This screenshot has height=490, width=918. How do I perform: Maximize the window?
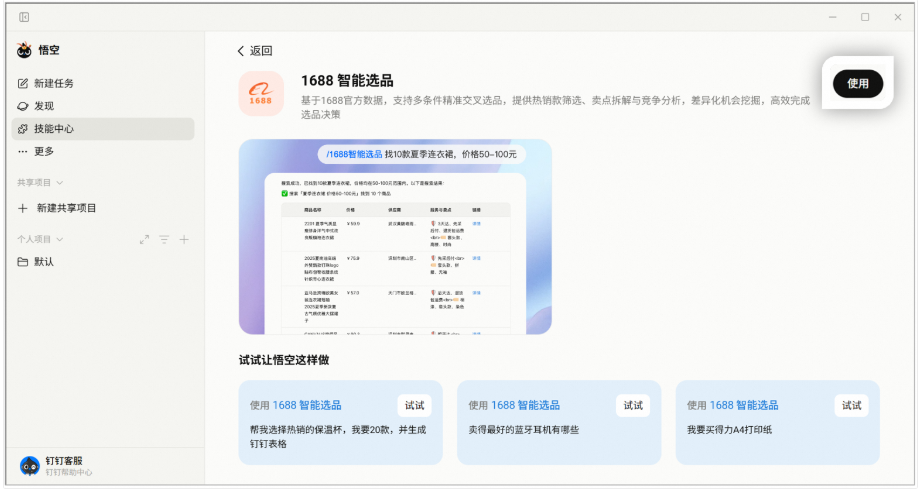click(865, 18)
